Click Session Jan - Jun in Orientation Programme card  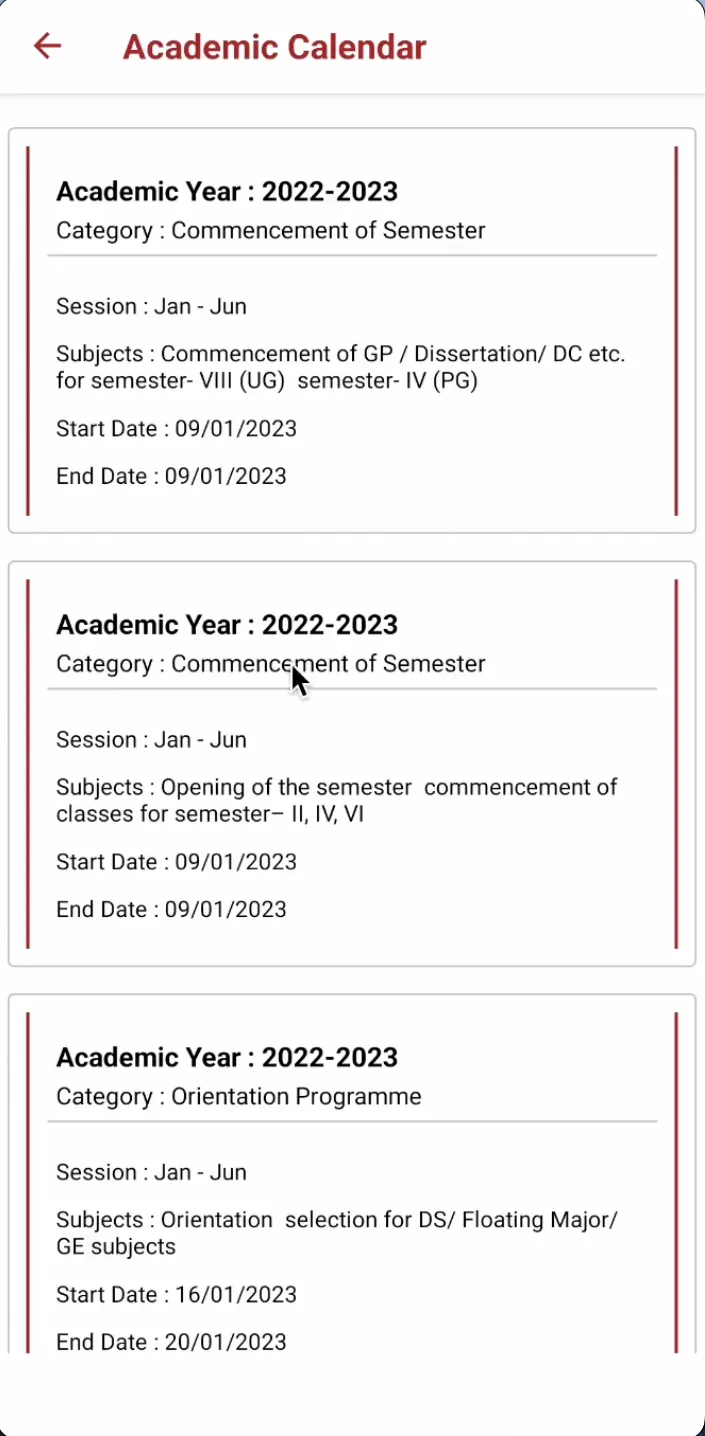tap(151, 1173)
